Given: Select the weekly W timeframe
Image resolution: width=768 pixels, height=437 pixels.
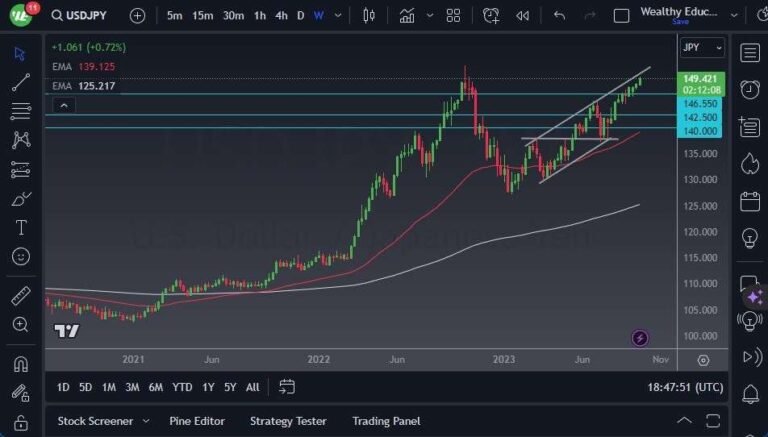Looking at the screenshot, I should [x=319, y=16].
